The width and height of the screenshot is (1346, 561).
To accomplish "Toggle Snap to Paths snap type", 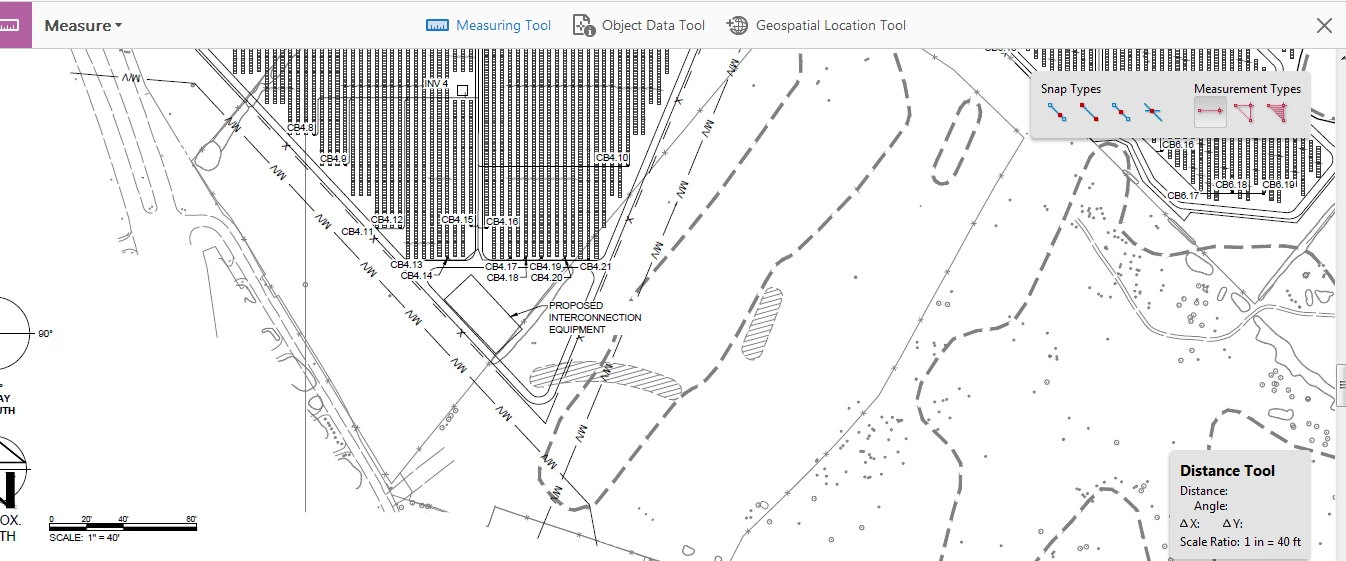I will pos(1058,113).
